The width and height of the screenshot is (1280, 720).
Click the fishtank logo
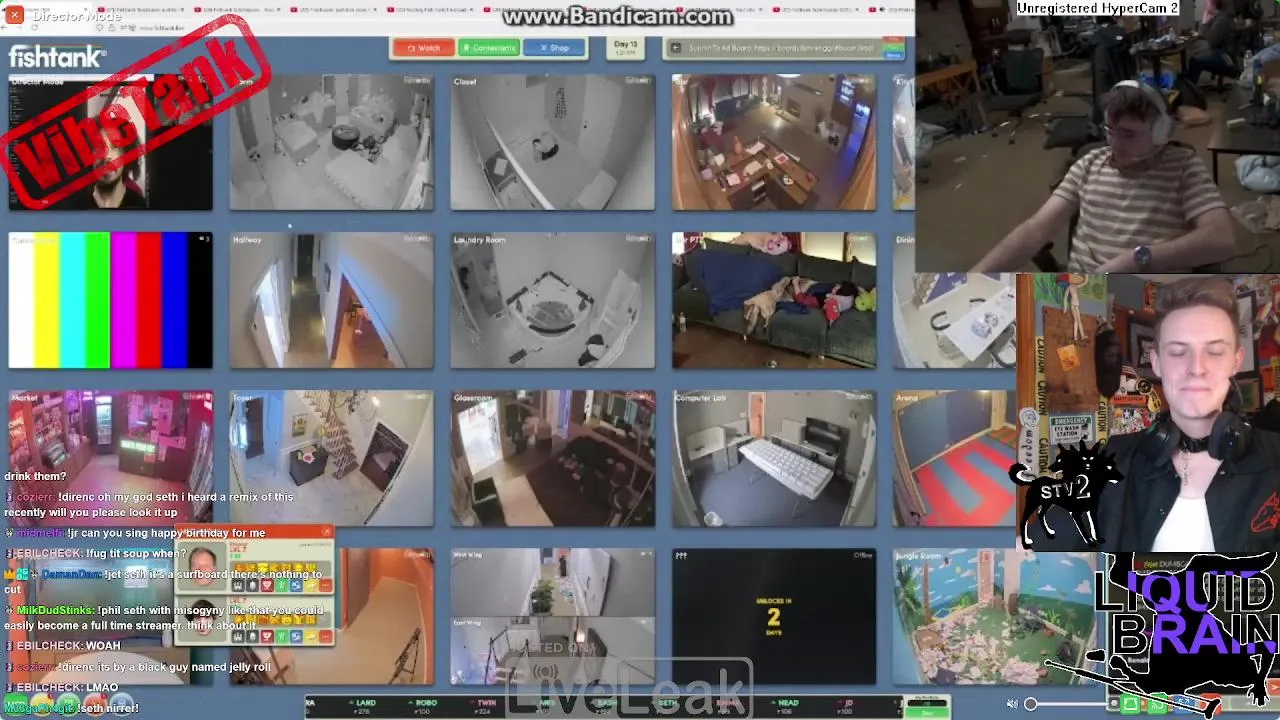57,57
